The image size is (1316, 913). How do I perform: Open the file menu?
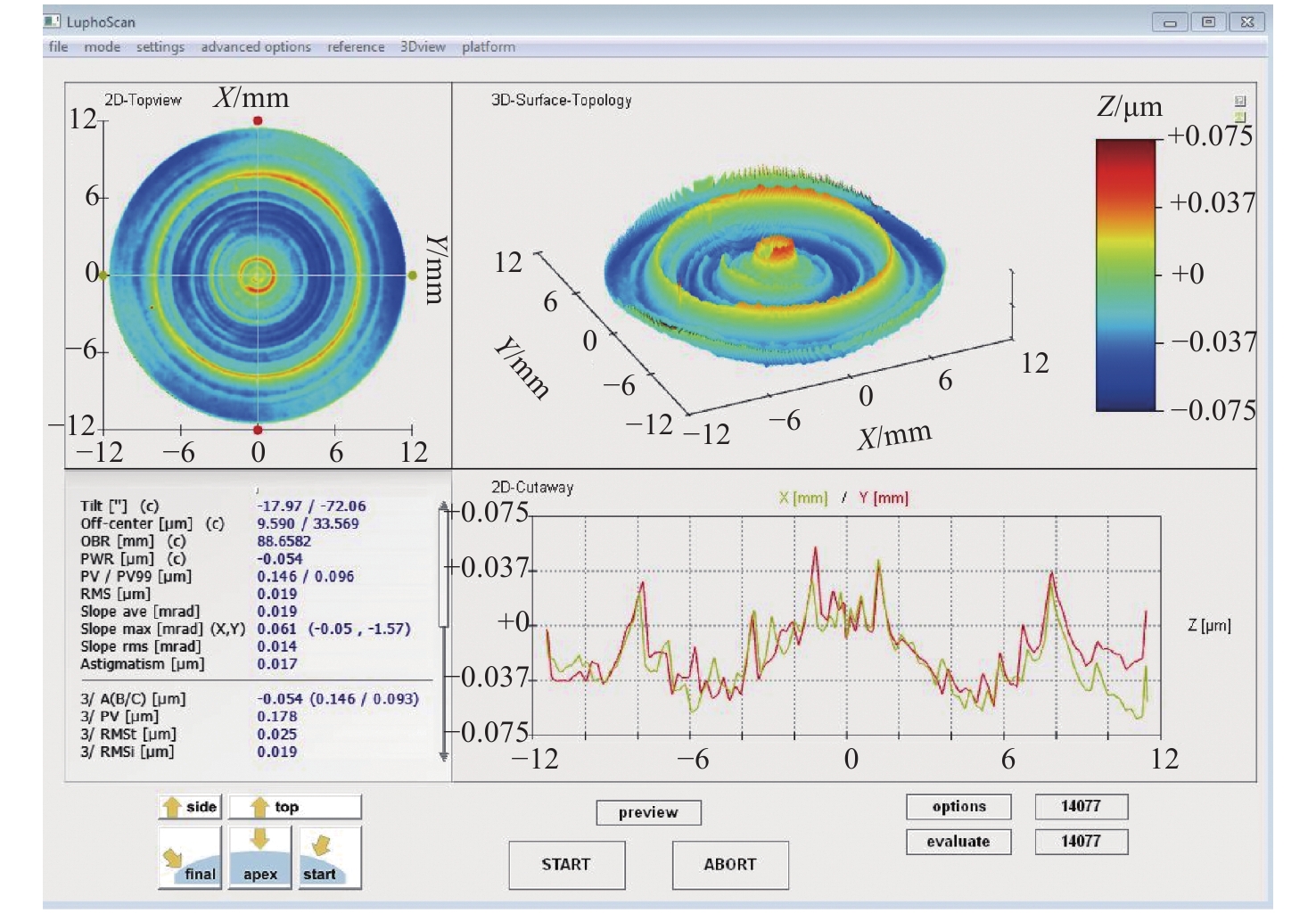[58, 47]
